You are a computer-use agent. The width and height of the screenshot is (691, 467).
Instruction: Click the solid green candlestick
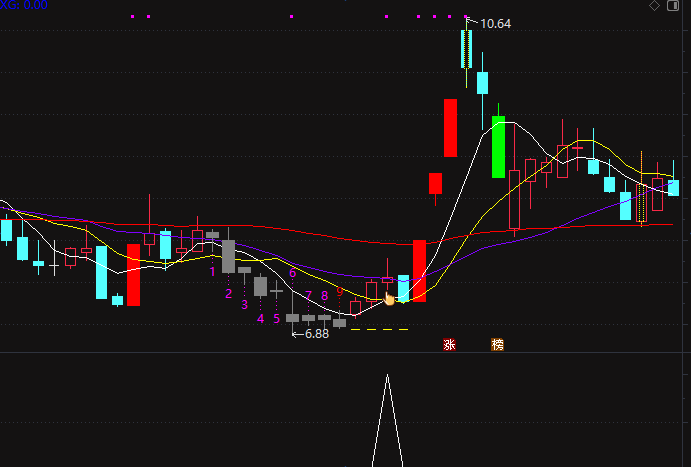(498, 147)
